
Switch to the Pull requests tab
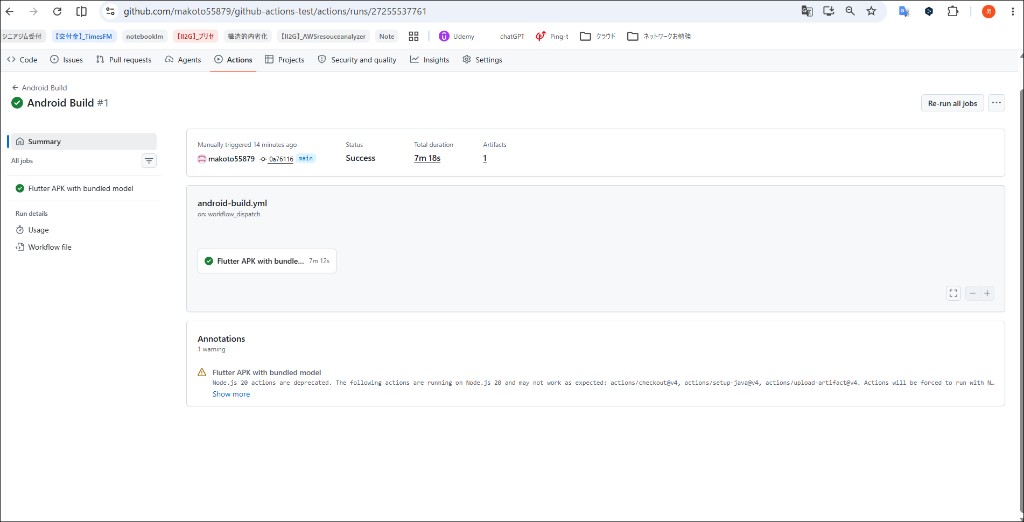click(123, 59)
